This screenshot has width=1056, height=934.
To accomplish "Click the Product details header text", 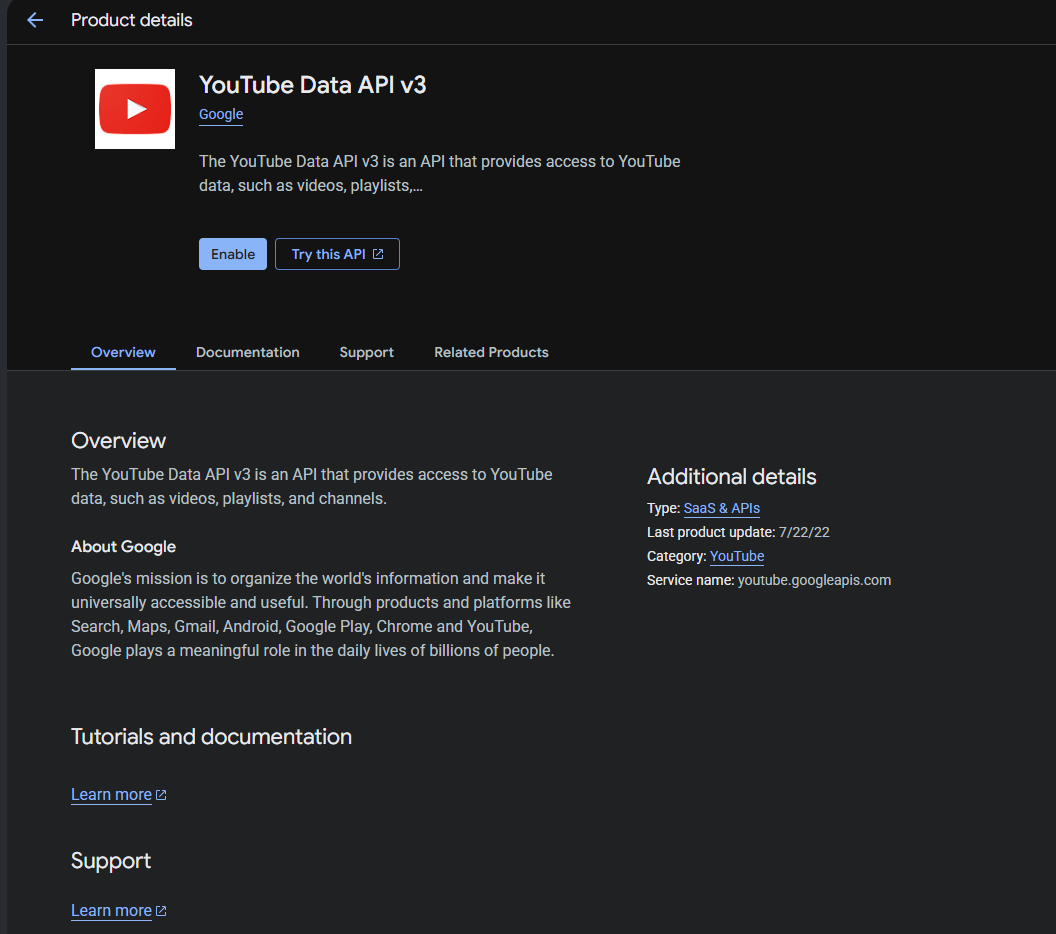I will tap(131, 20).
